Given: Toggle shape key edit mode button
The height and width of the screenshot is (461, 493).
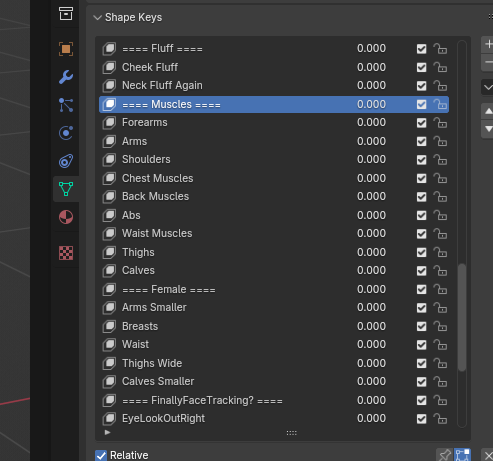Looking at the screenshot, I should [x=462, y=455].
